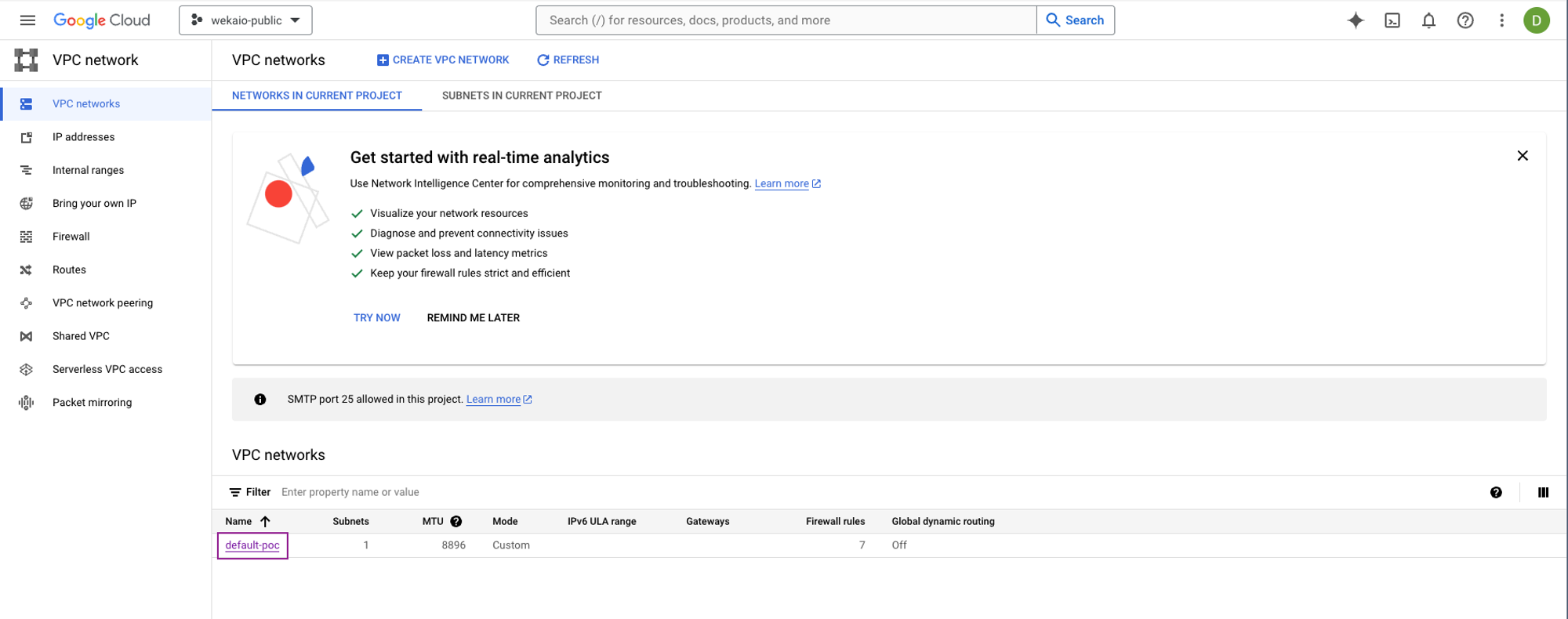Switch to Subnets in Current Project tab
The width and height of the screenshot is (1568, 619).
pyautogui.click(x=521, y=96)
